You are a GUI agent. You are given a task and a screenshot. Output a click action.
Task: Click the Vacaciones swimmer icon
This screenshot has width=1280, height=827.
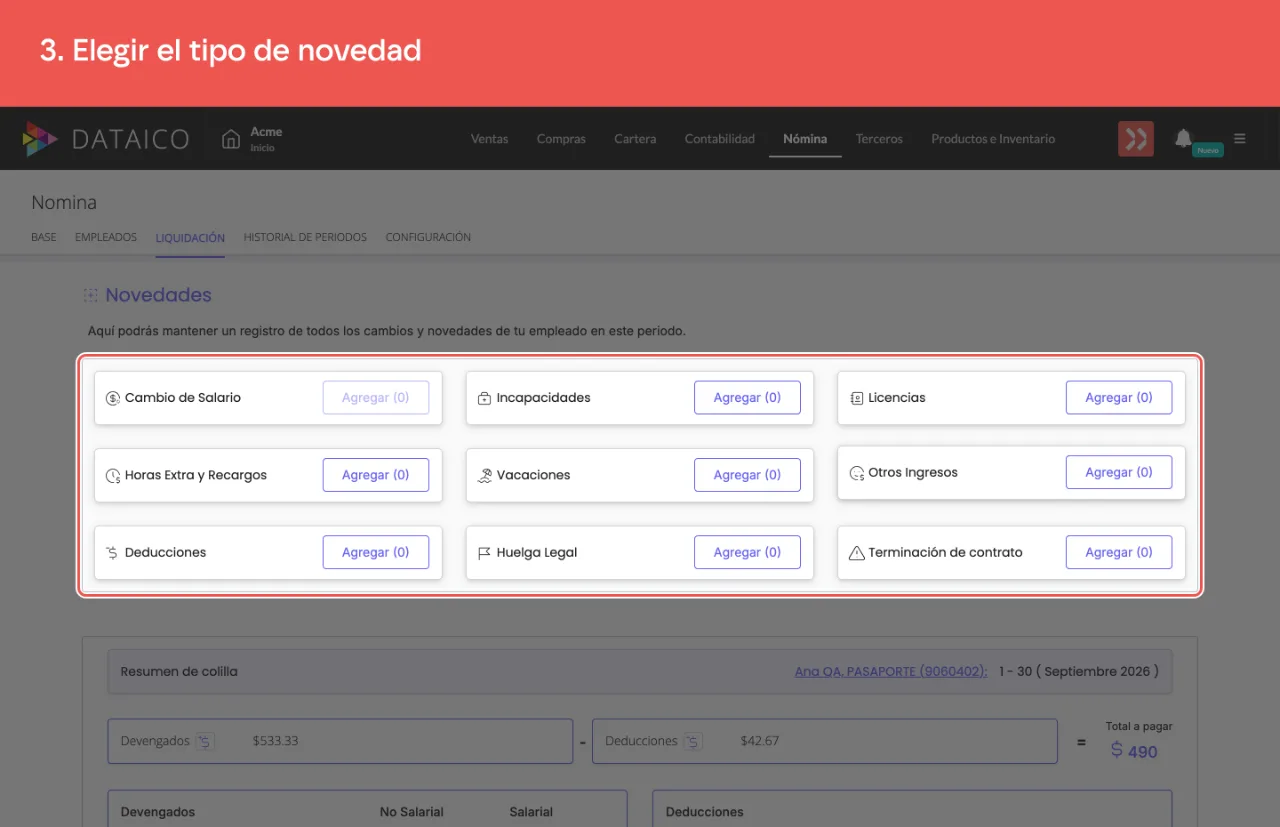485,475
